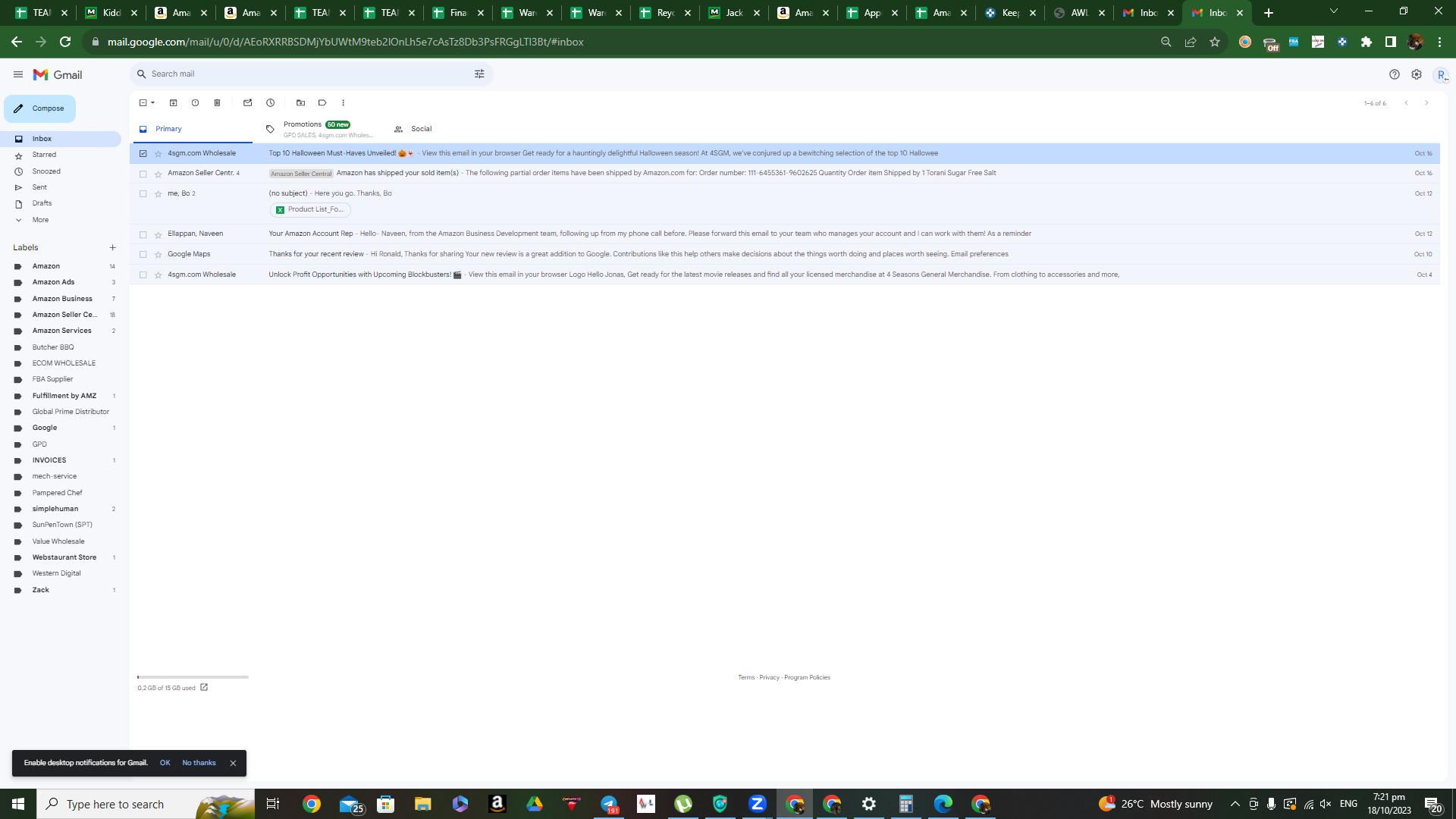Screen dimensions: 1456x819
Task: Open the Amazon Seller Central label
Action: [64, 315]
